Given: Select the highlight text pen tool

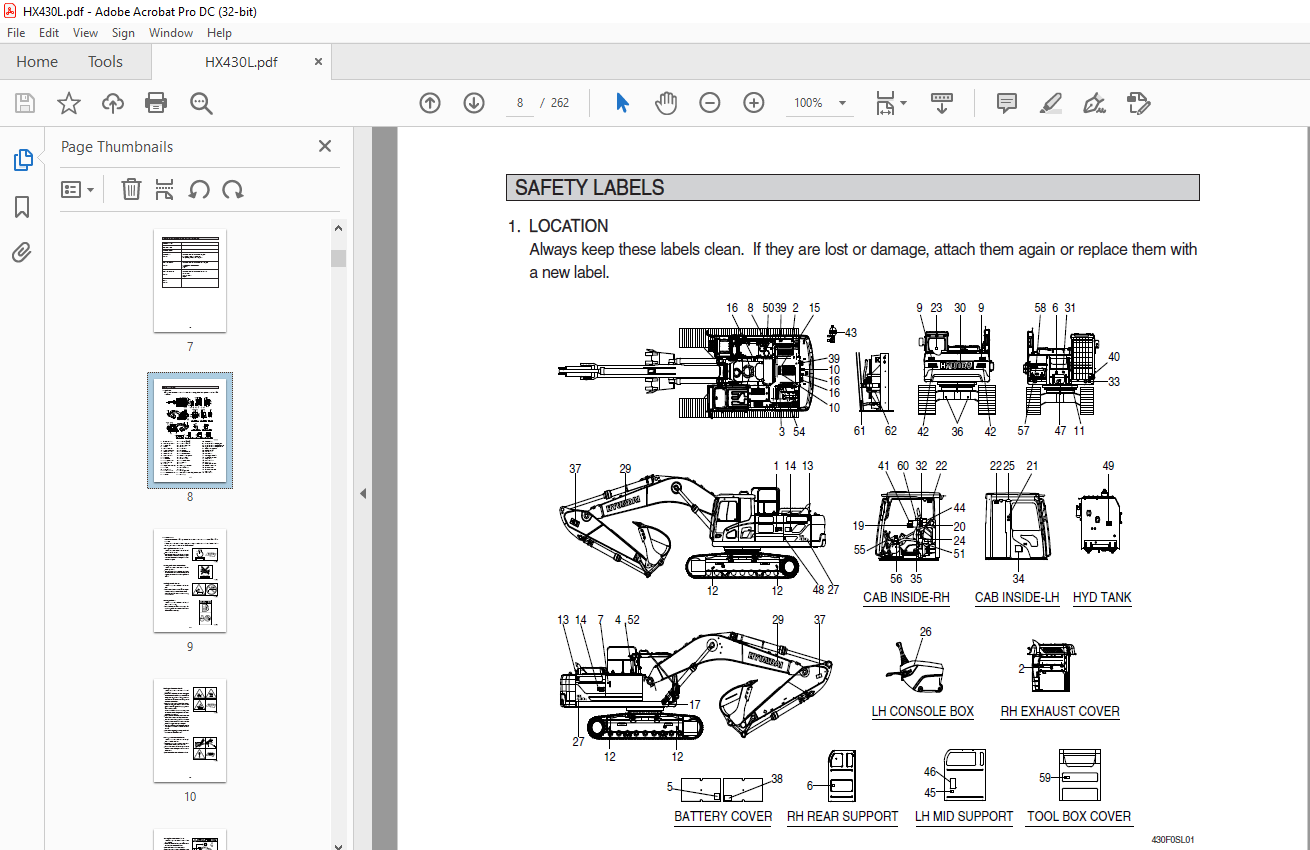Looking at the screenshot, I should [x=1050, y=103].
